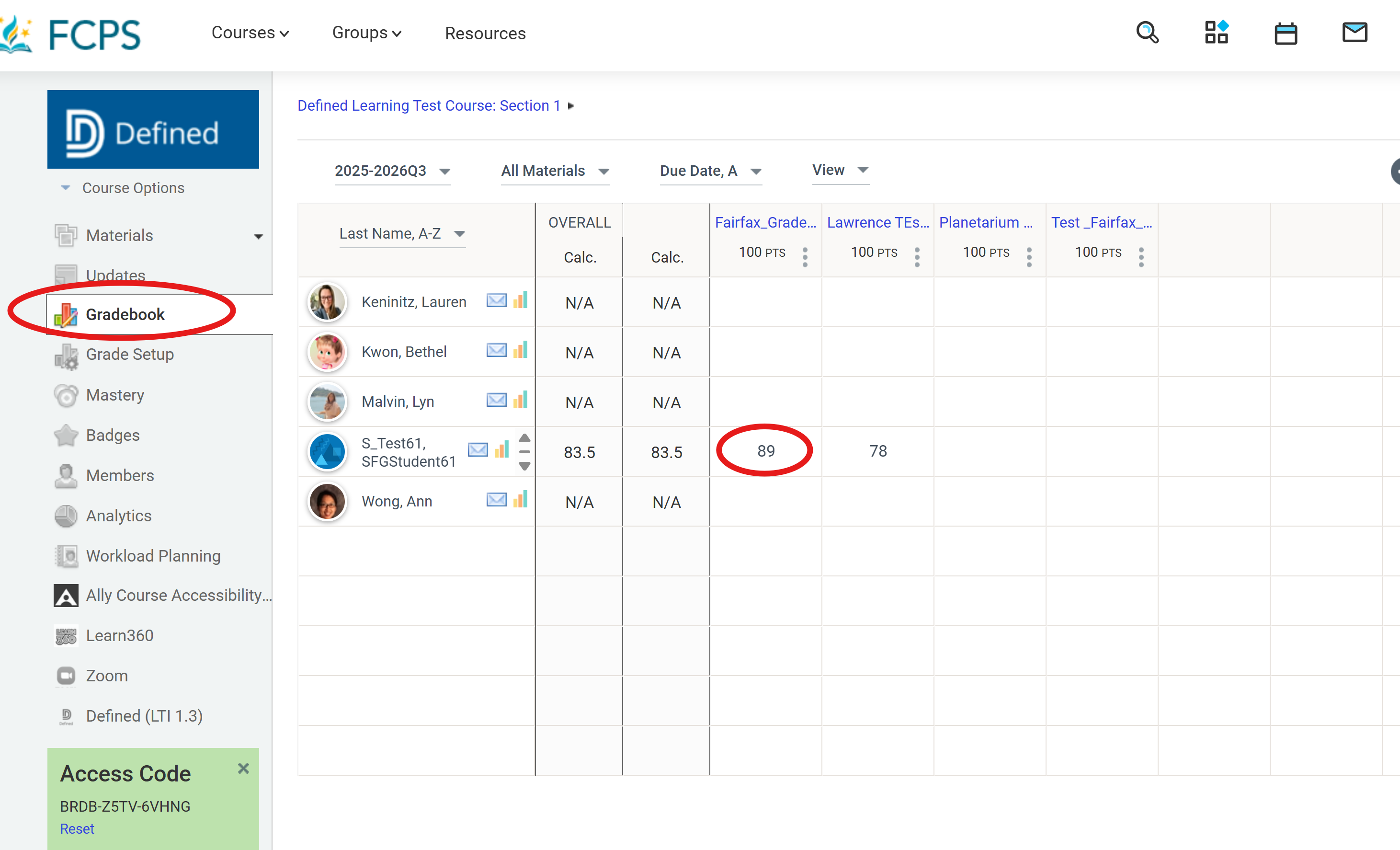
Task: Open the View dropdown
Action: [x=841, y=170]
